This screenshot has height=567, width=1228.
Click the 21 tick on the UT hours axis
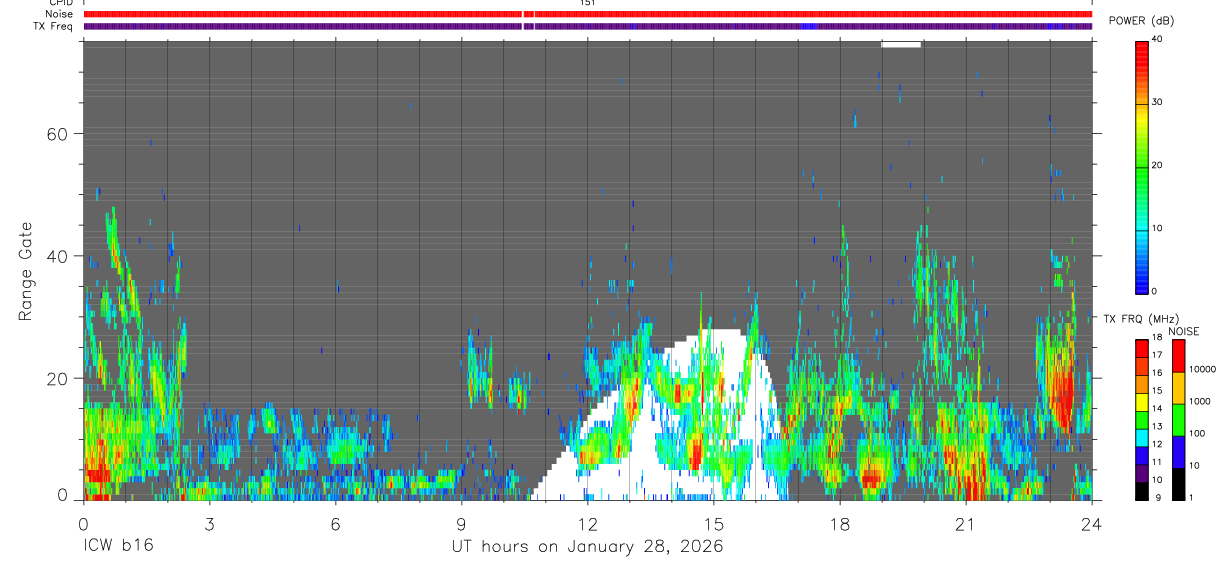[966, 523]
